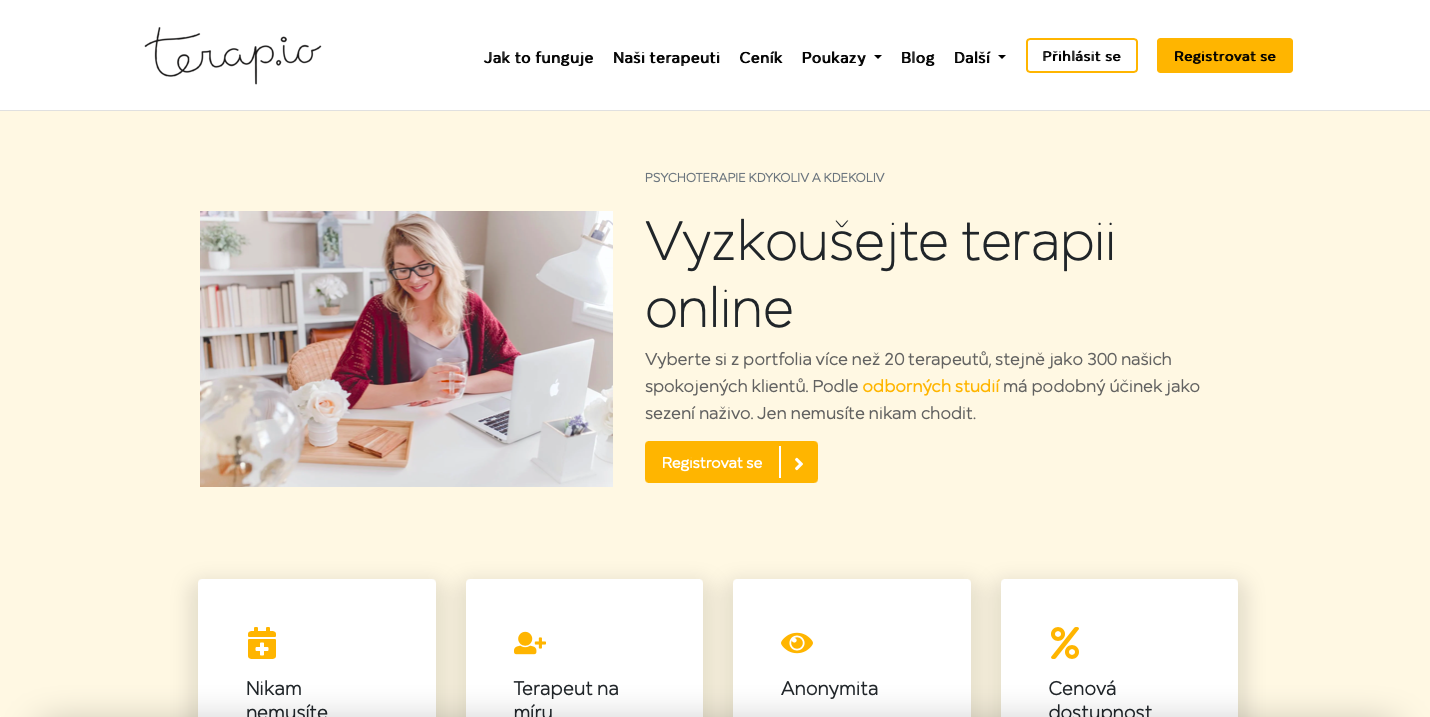Click the woman with laptop photo
The image size is (1430, 717).
[406, 349]
